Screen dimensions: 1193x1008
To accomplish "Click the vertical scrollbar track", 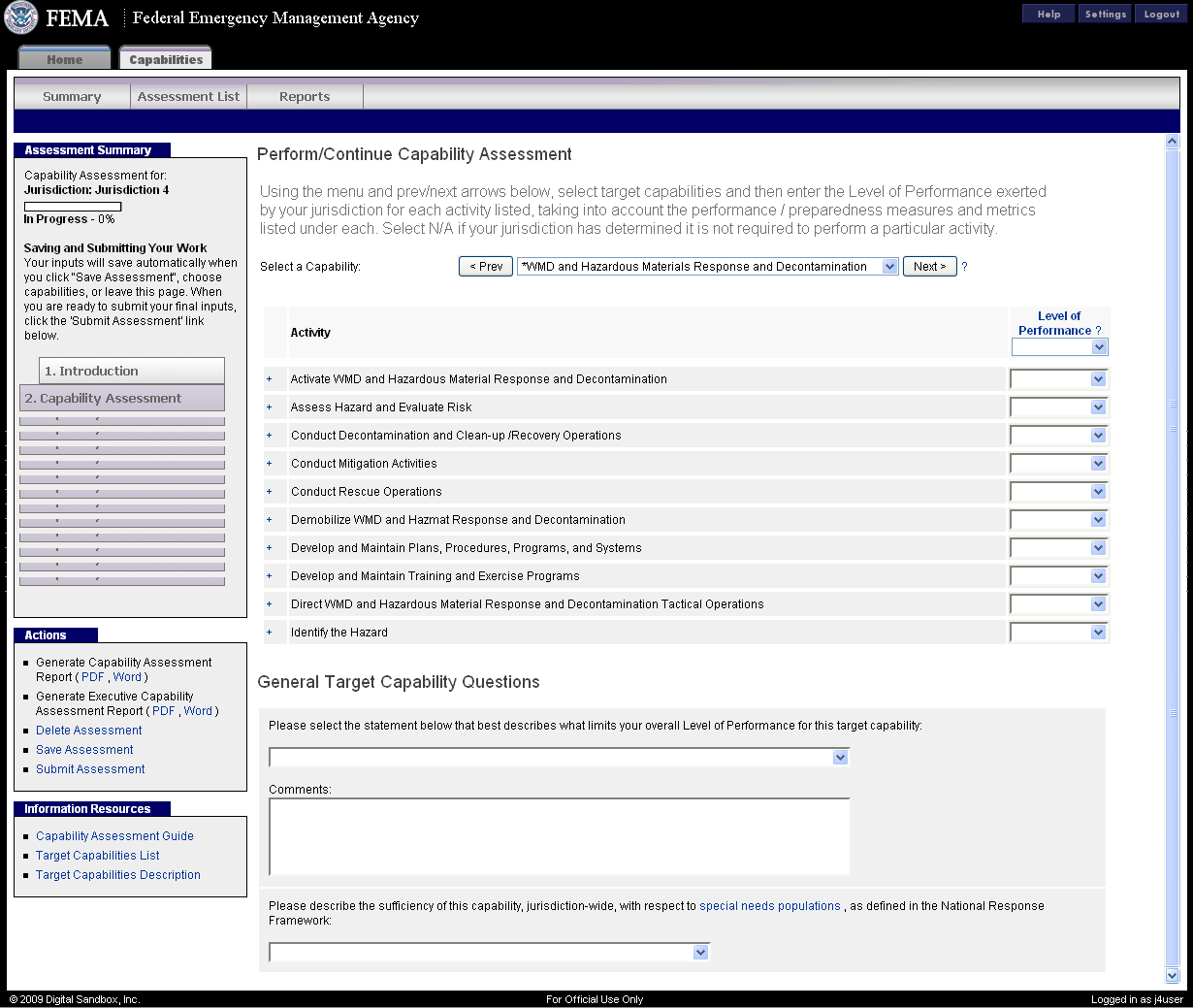I will 1172,559.
